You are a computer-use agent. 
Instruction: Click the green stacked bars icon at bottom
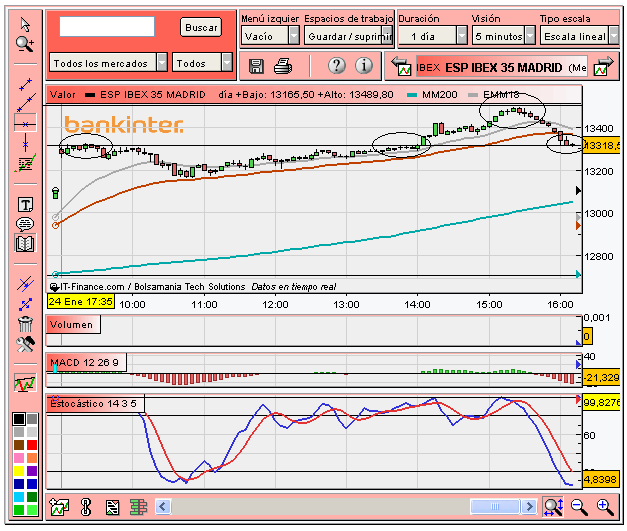pos(138,507)
